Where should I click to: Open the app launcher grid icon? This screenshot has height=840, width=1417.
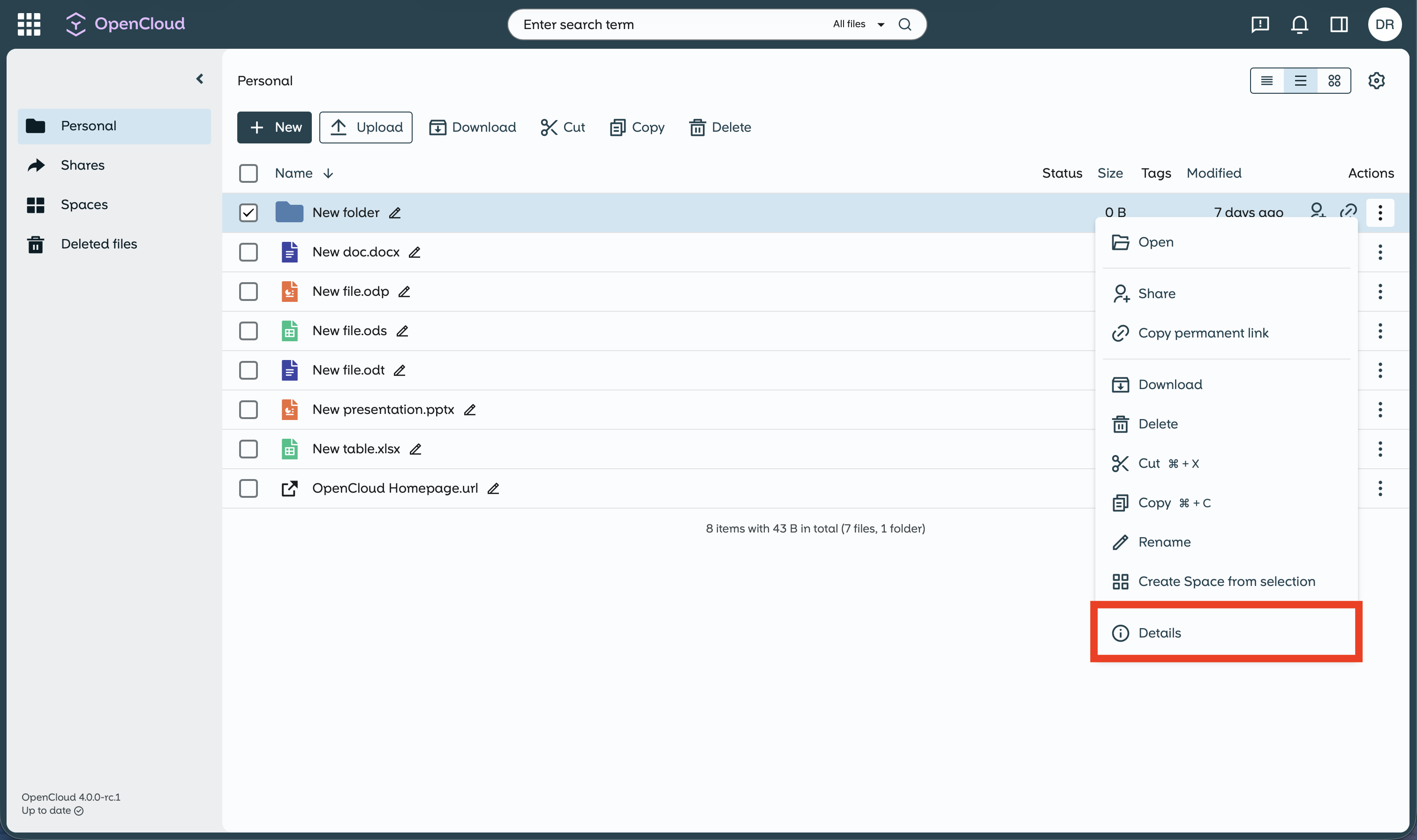click(x=28, y=24)
